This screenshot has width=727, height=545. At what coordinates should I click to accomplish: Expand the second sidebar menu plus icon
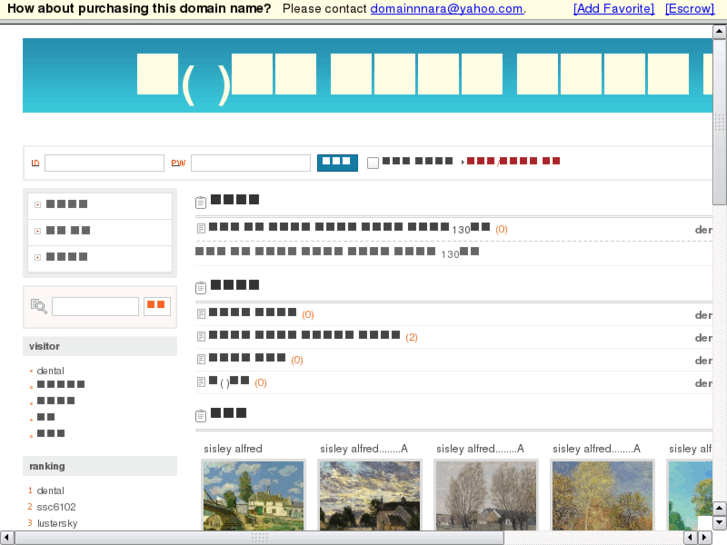pyautogui.click(x=38, y=231)
